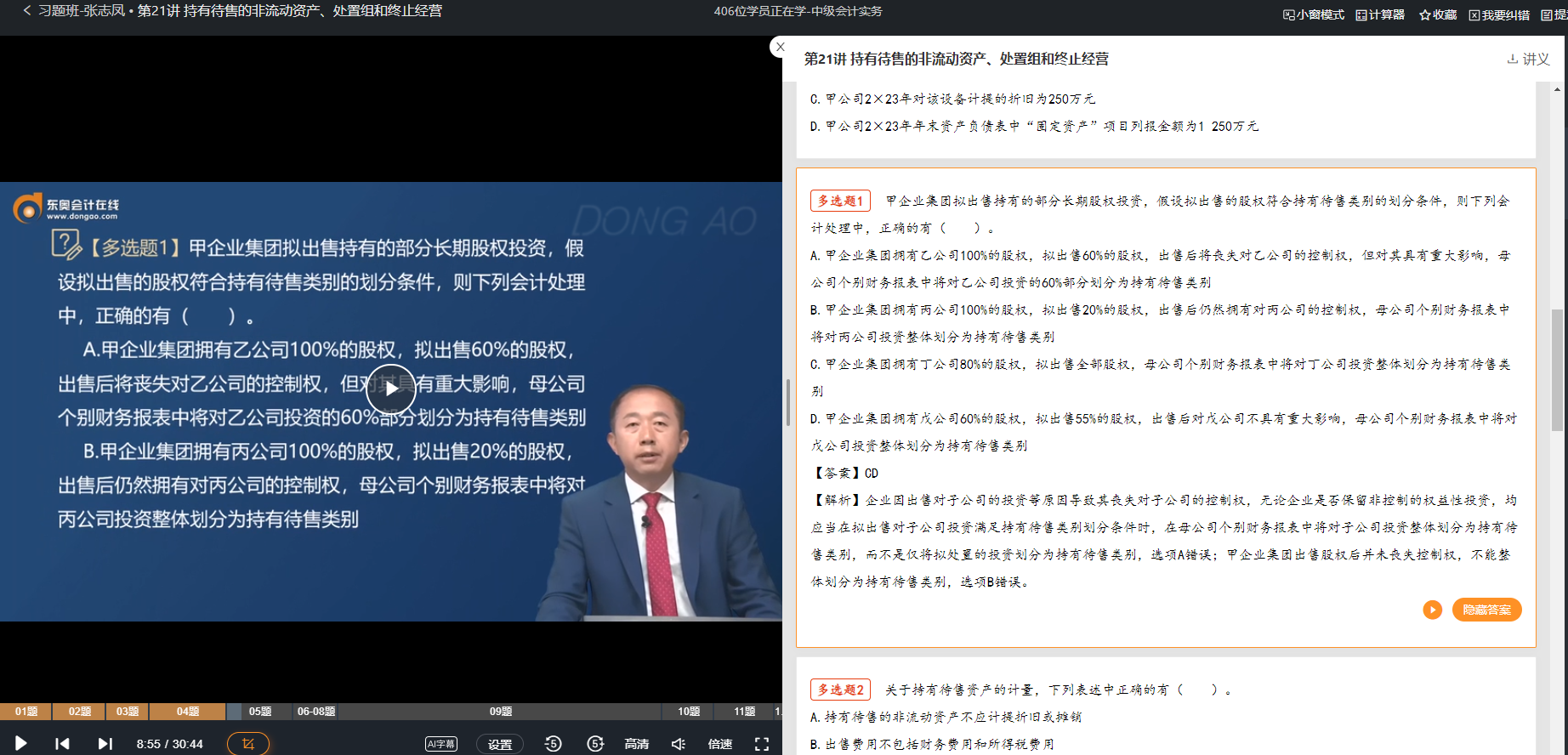This screenshot has width=1568, height=755.
Task: Add lesson to favorites with 收藏 star
Action: click(1438, 14)
